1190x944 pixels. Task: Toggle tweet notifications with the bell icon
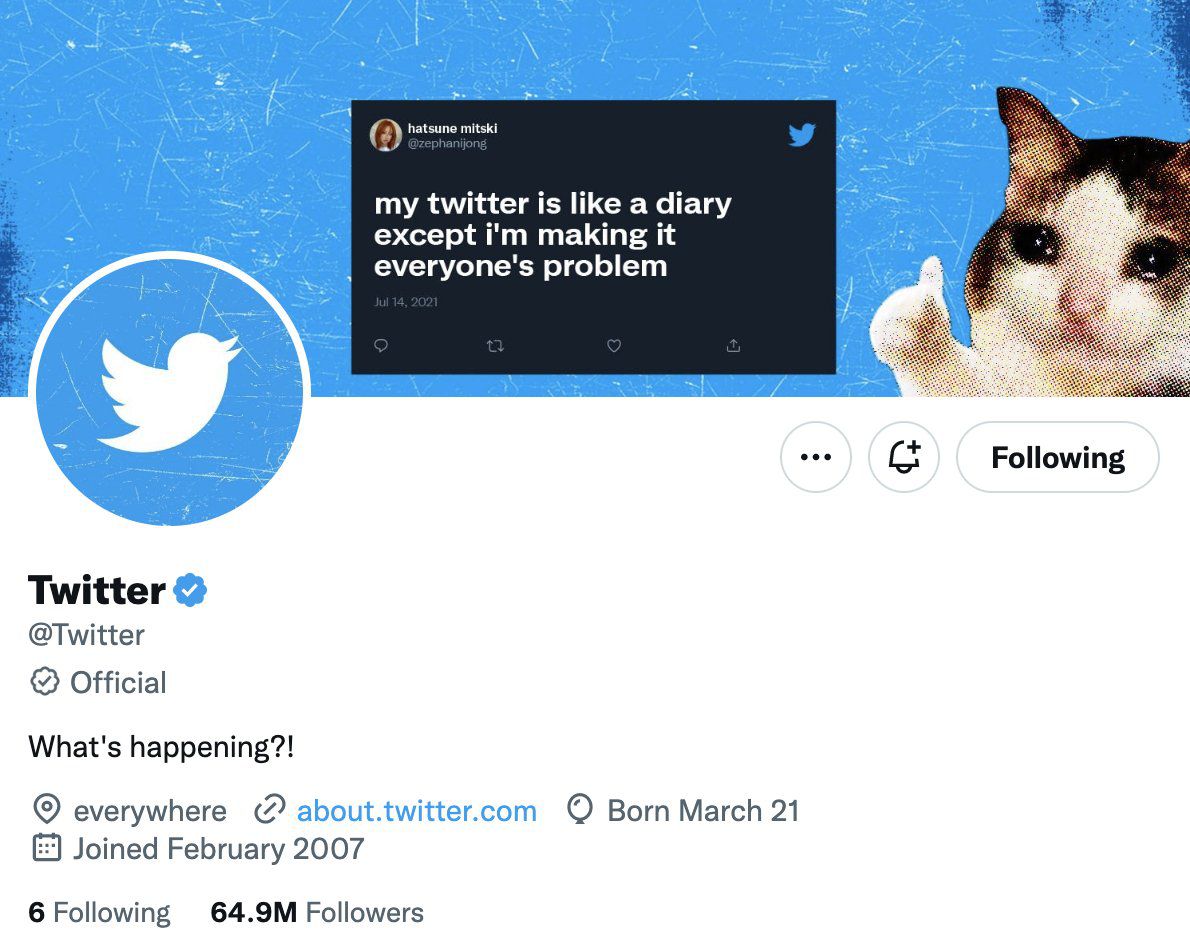click(x=904, y=457)
